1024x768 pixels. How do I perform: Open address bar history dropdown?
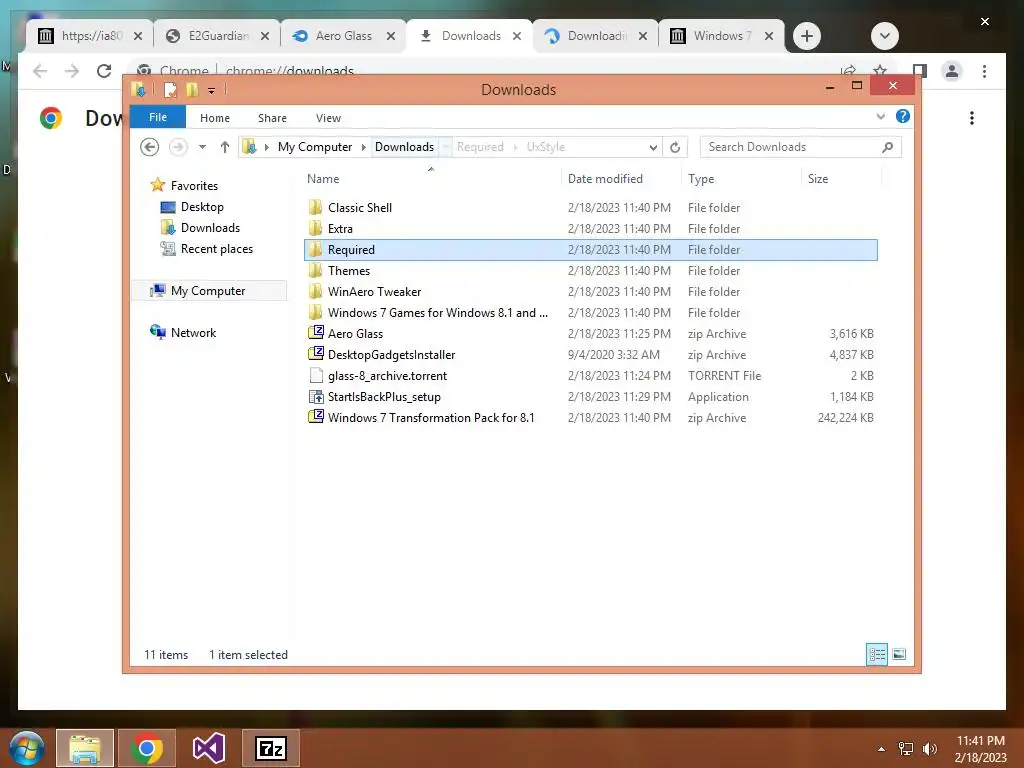tap(653, 147)
